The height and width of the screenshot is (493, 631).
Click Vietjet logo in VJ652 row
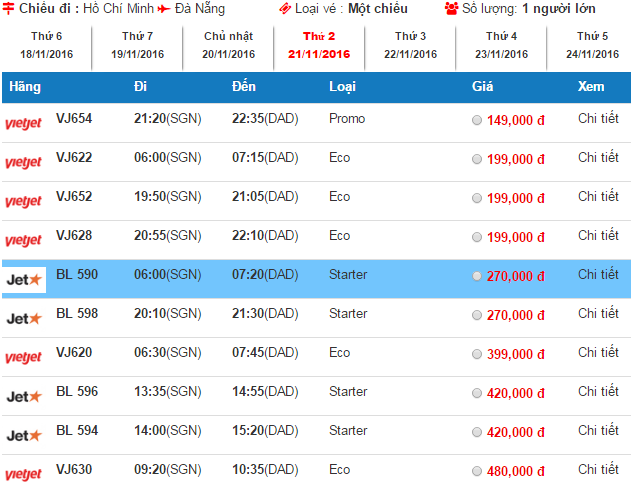[23, 201]
